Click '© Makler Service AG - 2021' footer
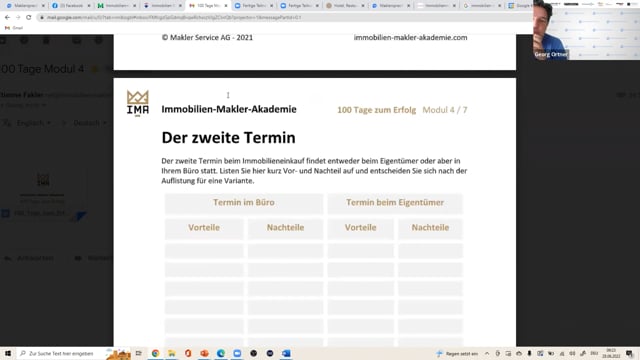Viewport: 640px width, 360px height. click(x=207, y=38)
